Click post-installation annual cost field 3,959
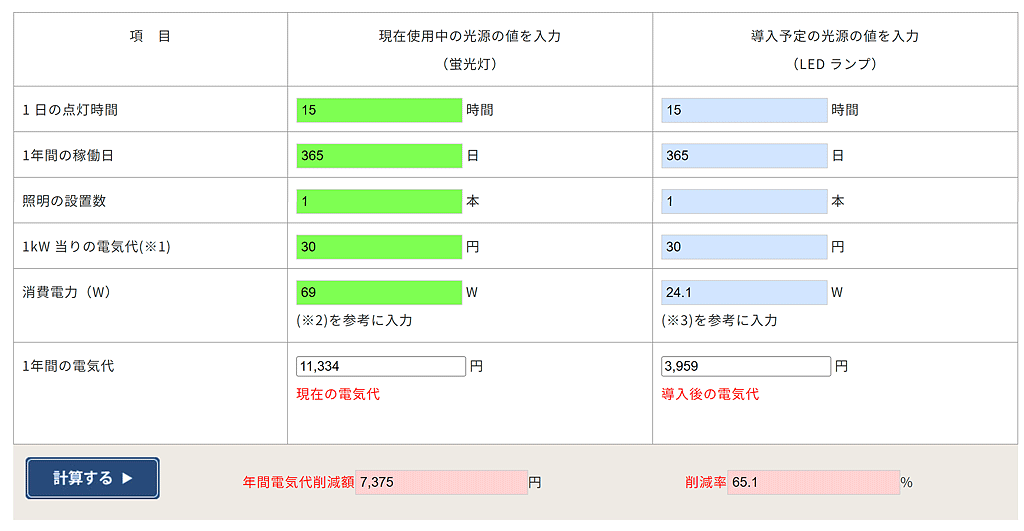The height and width of the screenshot is (531, 1024). pos(746,367)
